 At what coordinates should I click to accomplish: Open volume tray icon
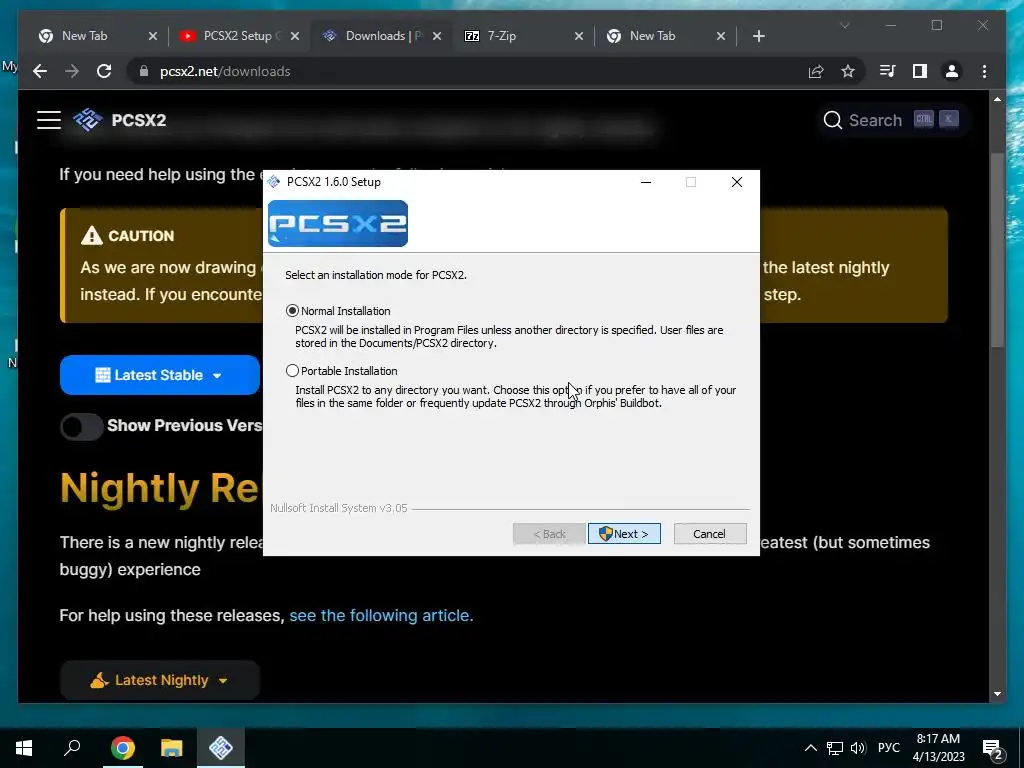pyautogui.click(x=858, y=748)
